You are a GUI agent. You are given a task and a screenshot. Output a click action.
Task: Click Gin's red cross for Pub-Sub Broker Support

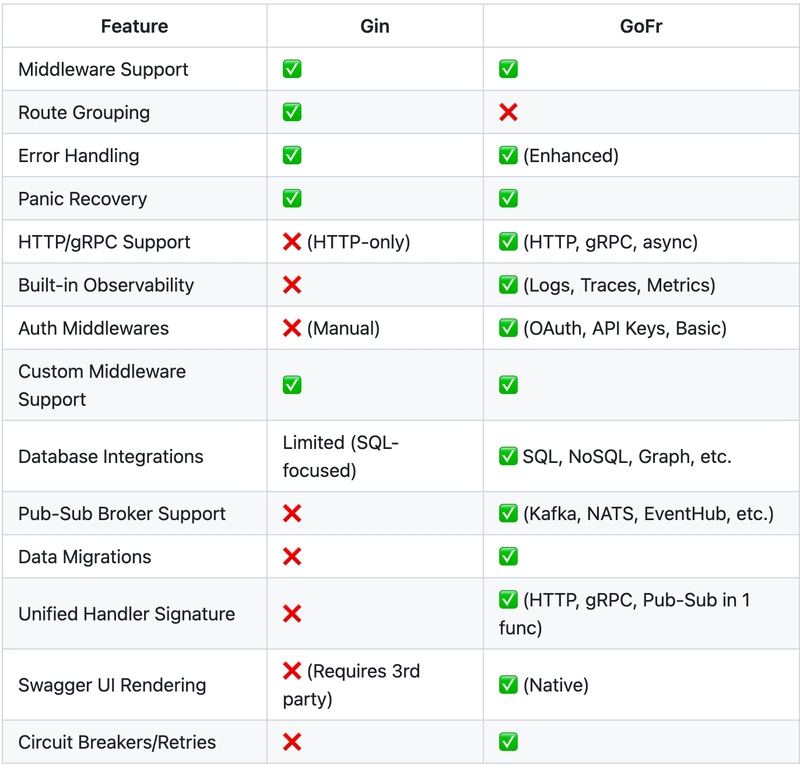click(292, 513)
